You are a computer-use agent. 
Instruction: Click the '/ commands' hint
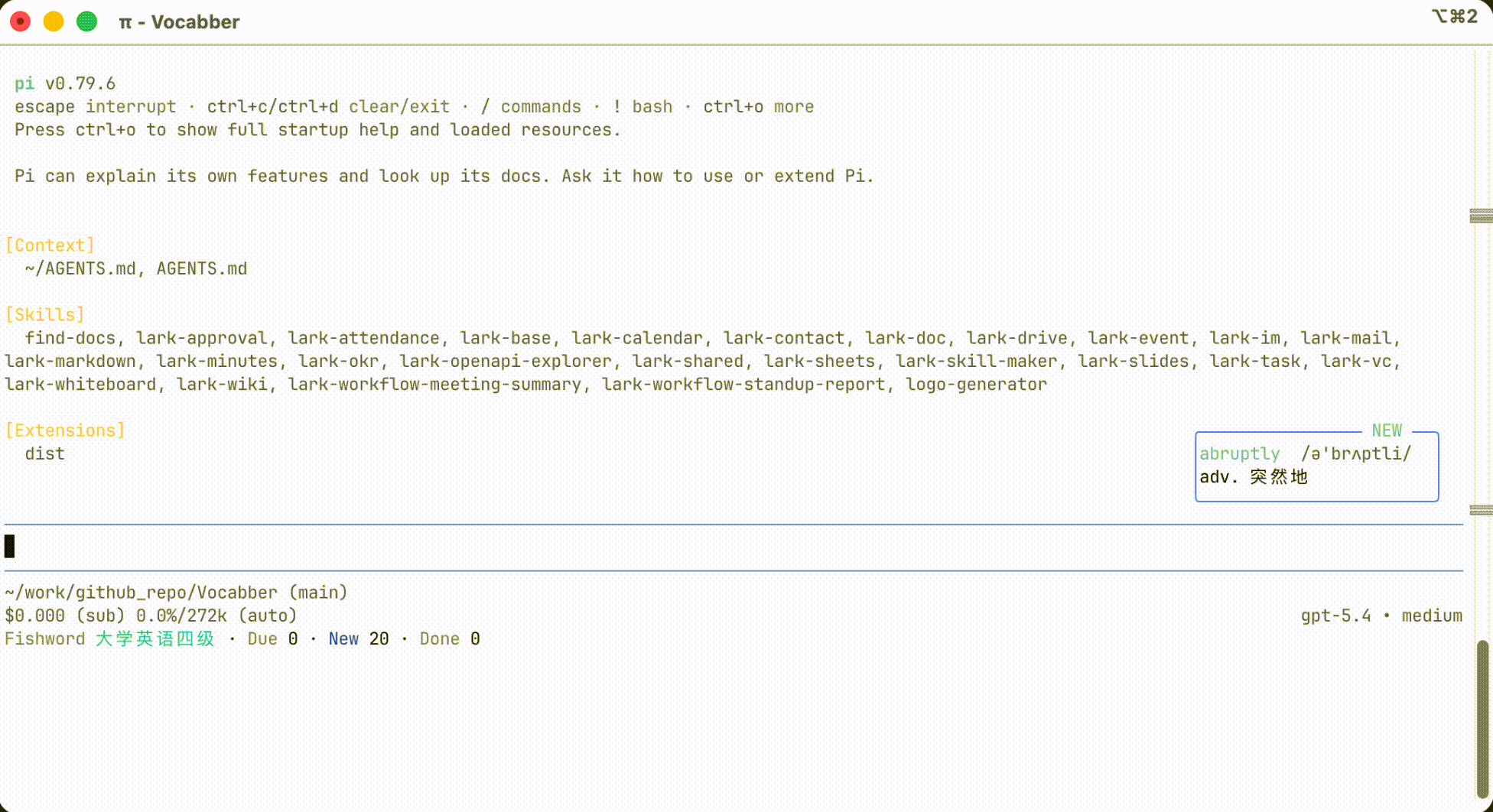[x=531, y=107]
